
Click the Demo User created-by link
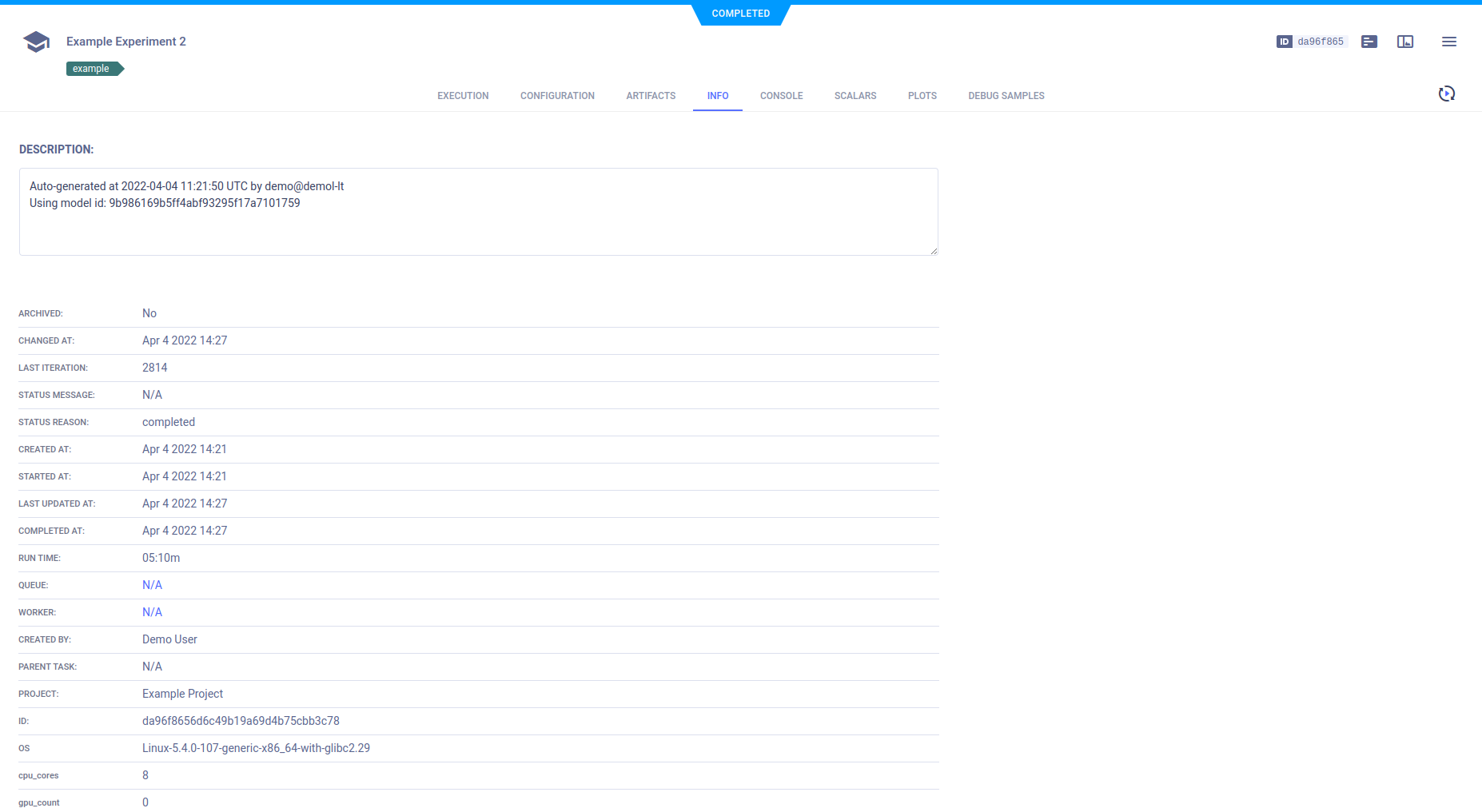tap(169, 639)
